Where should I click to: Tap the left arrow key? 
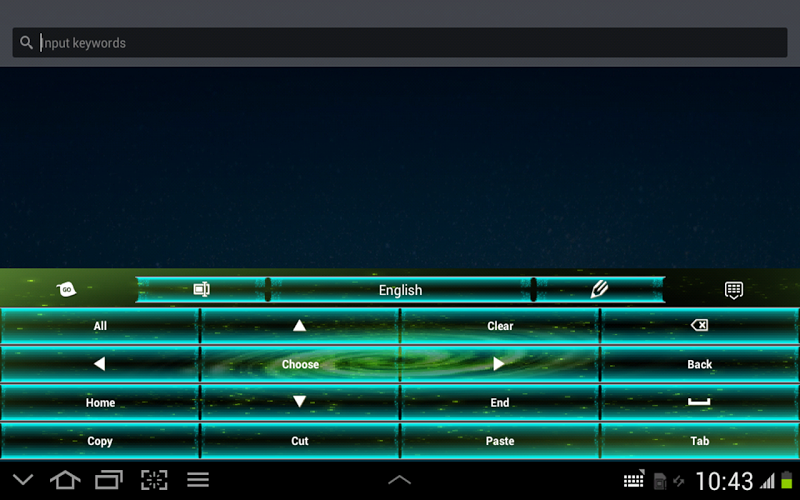(x=100, y=364)
